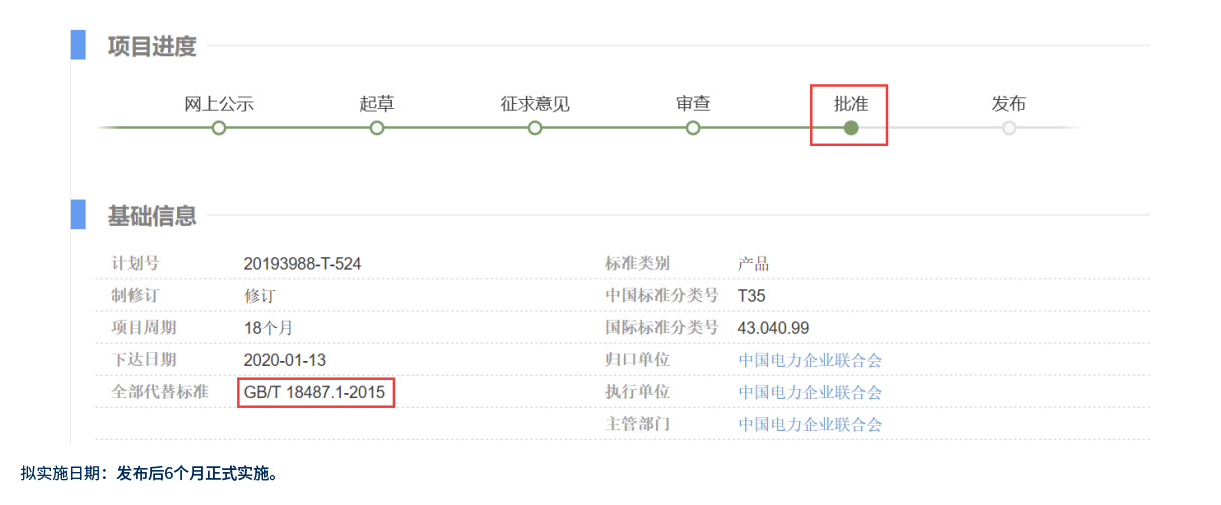This screenshot has width=1221, height=505.
Task: Click the 项目进度 section heading
Action: (152, 46)
